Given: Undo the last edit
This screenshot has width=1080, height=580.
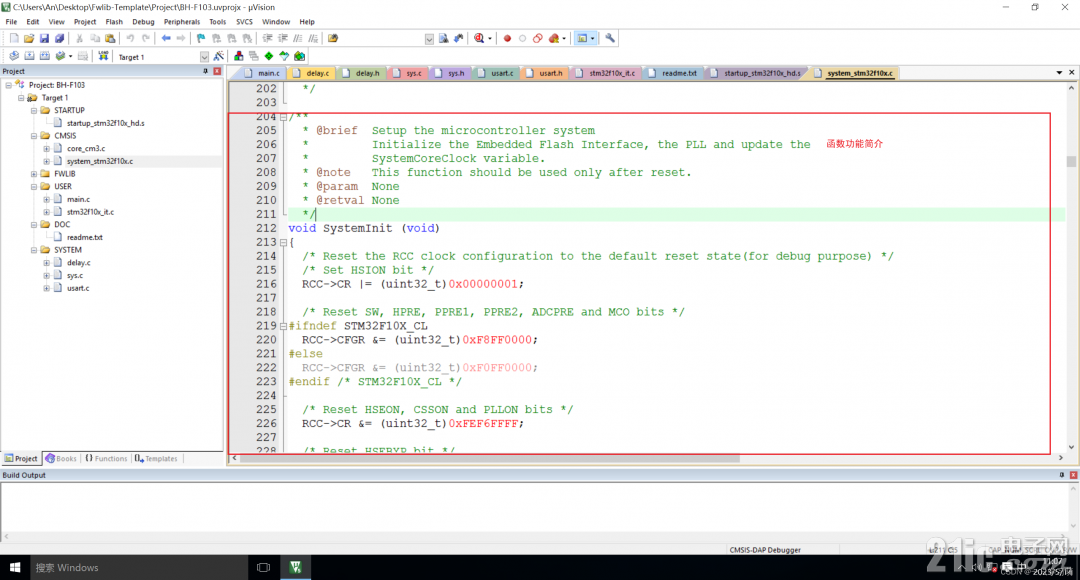Looking at the screenshot, I should click(129, 39).
